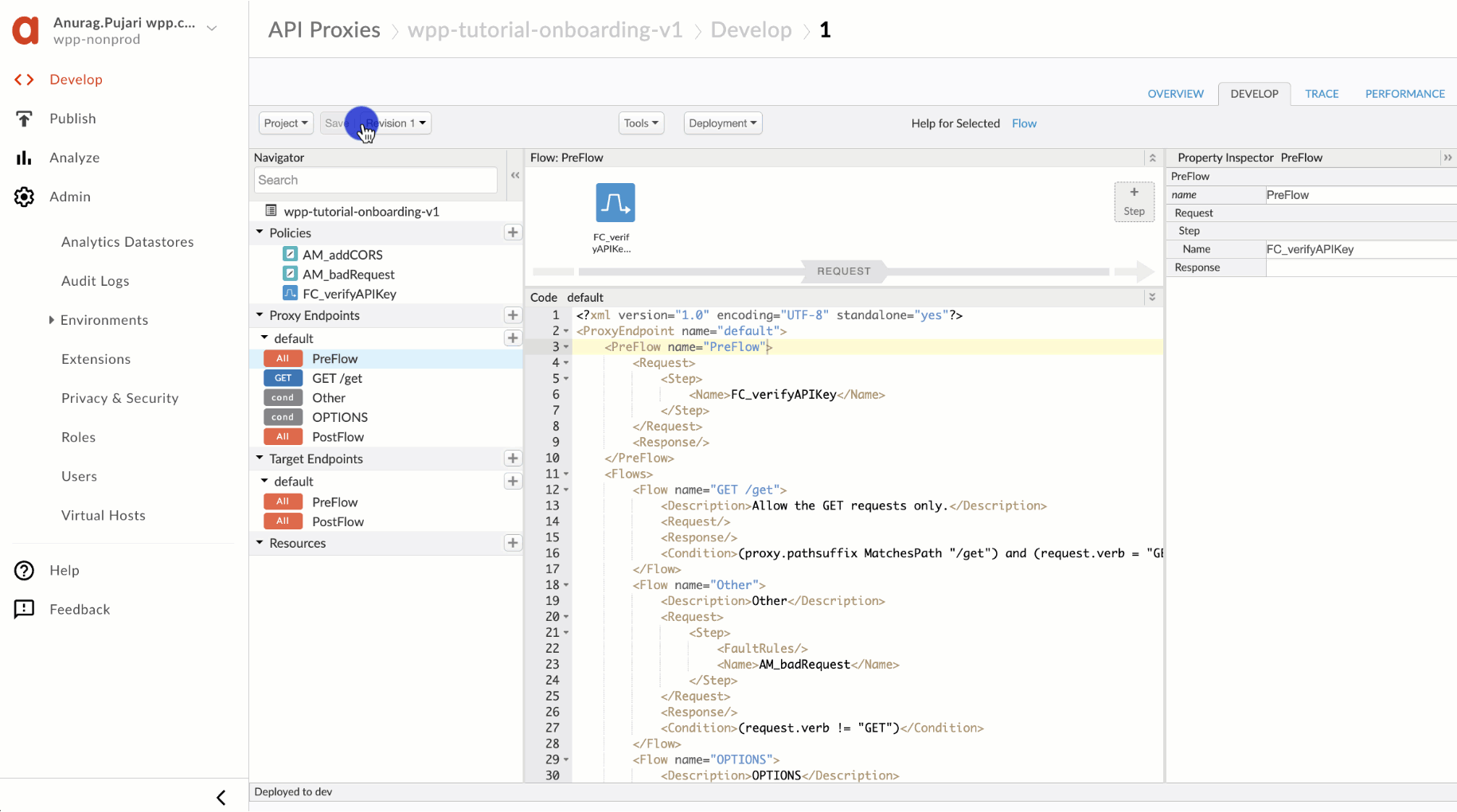This screenshot has height=812, width=1457.
Task: Click the Navigator search field
Action: (x=375, y=180)
